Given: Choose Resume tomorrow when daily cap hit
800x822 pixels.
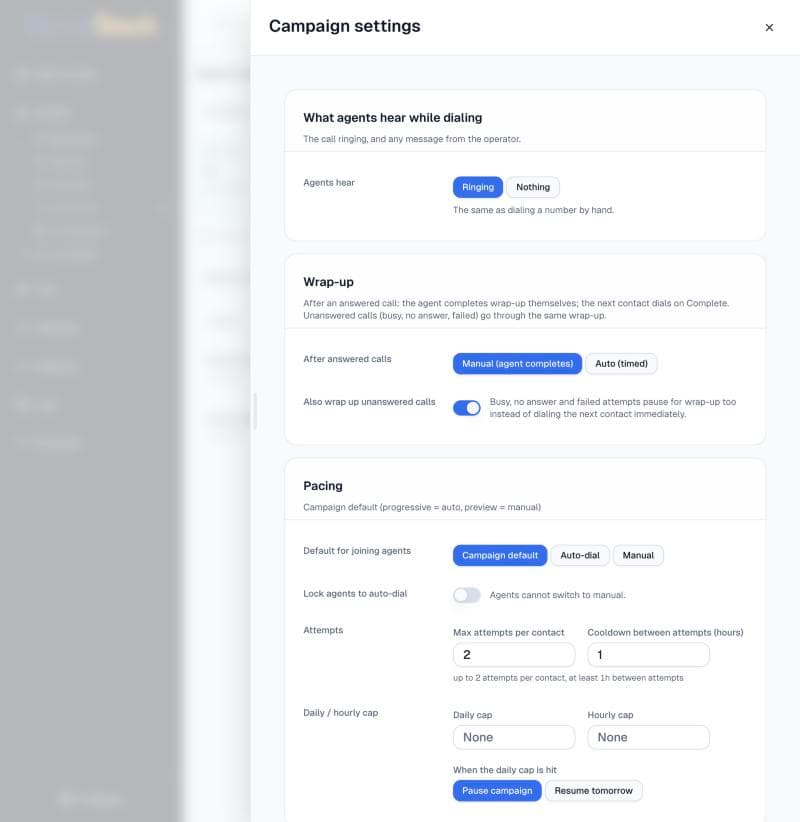Looking at the screenshot, I should click(x=593, y=791).
